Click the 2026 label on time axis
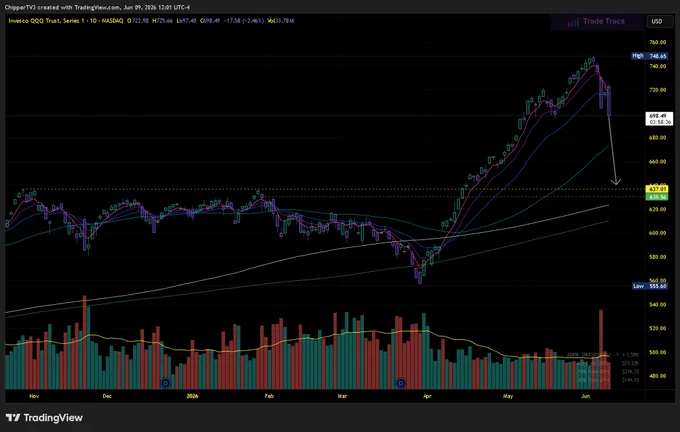Viewport: 680px width, 432px height. coord(192,396)
